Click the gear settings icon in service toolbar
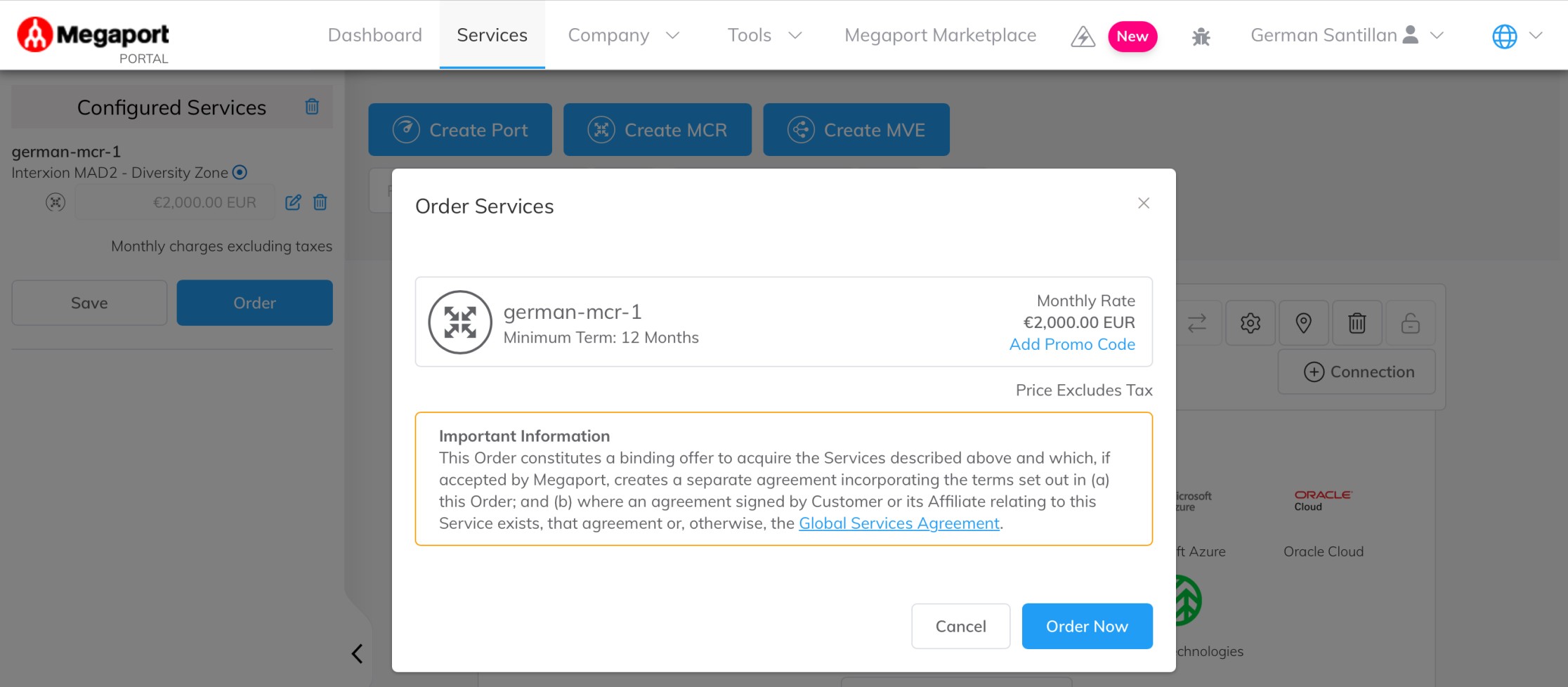Image resolution: width=1568 pixels, height=687 pixels. pyautogui.click(x=1250, y=323)
